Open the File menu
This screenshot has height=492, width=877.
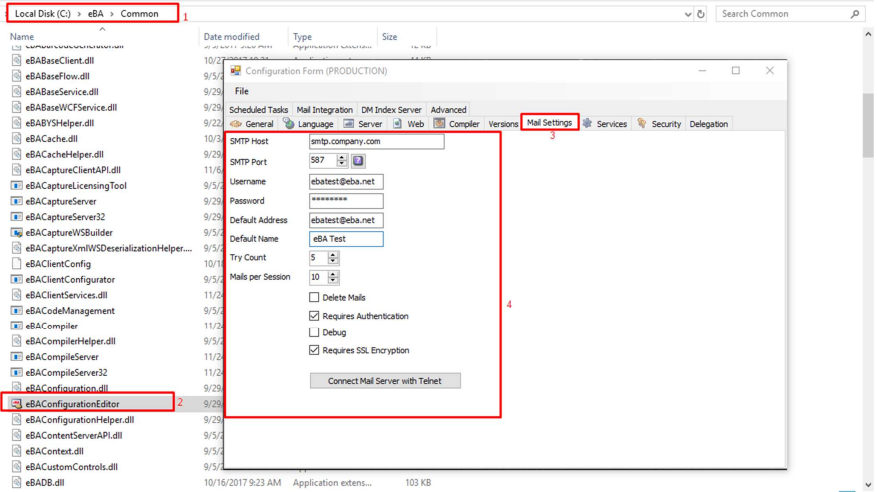pos(242,91)
